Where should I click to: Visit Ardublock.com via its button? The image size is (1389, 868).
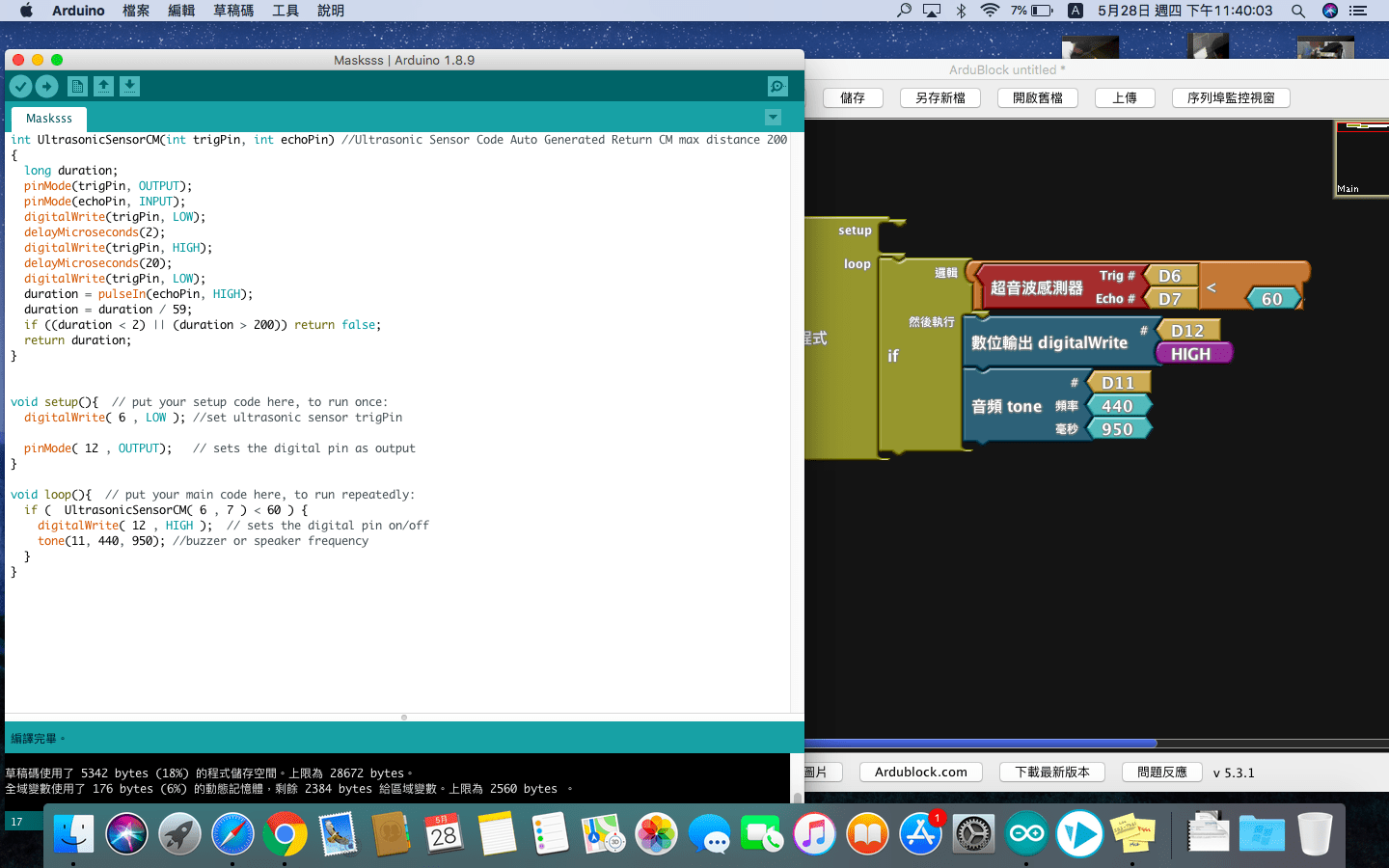point(920,772)
